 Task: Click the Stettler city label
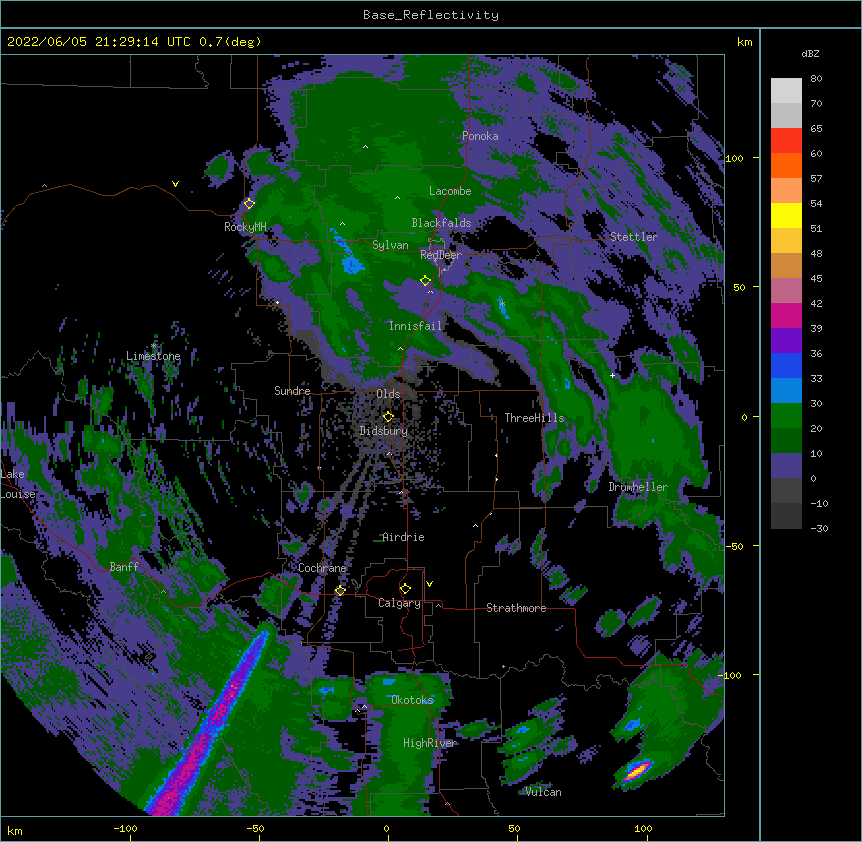tap(633, 237)
